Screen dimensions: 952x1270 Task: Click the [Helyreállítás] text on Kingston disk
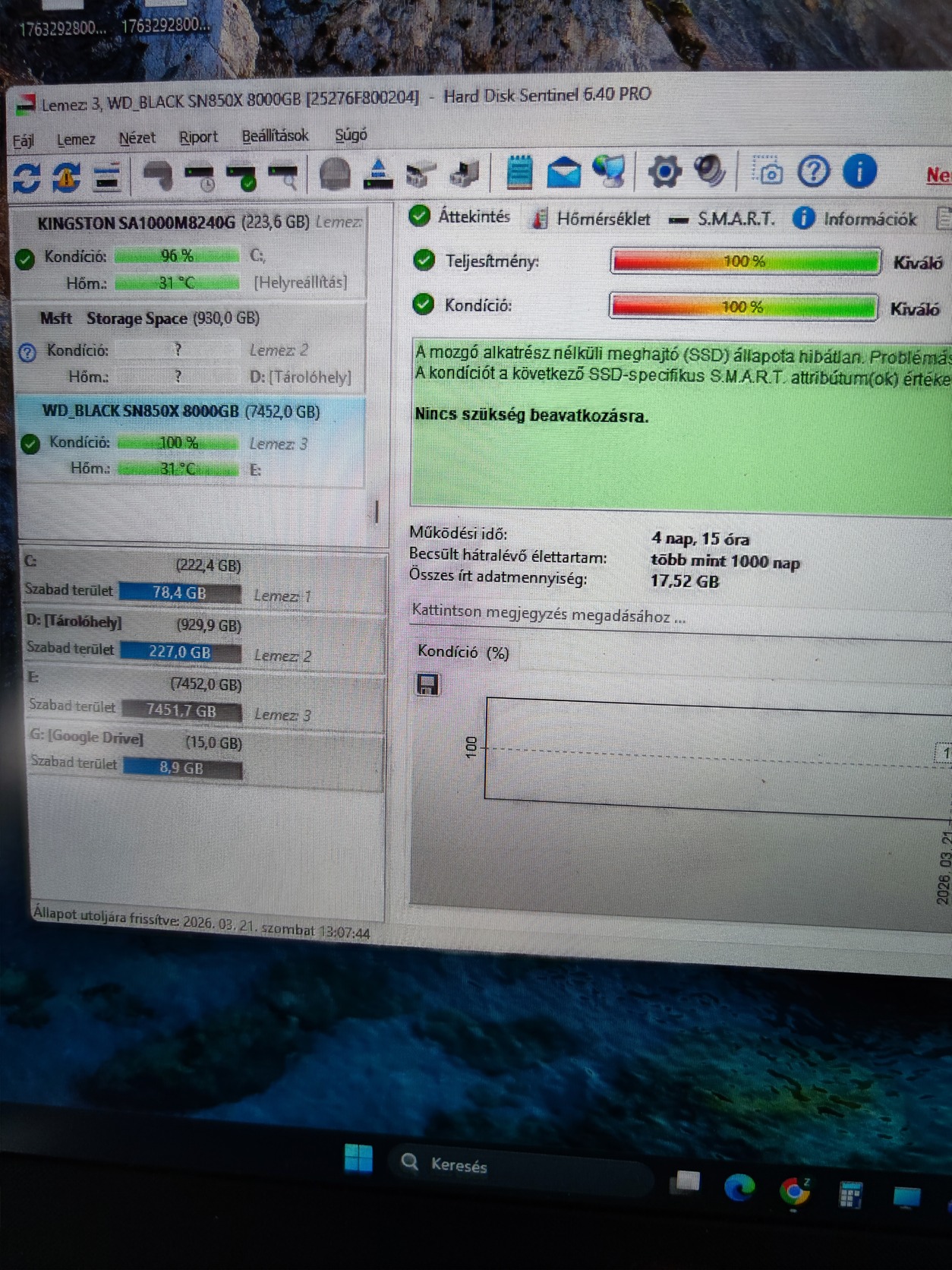301,283
